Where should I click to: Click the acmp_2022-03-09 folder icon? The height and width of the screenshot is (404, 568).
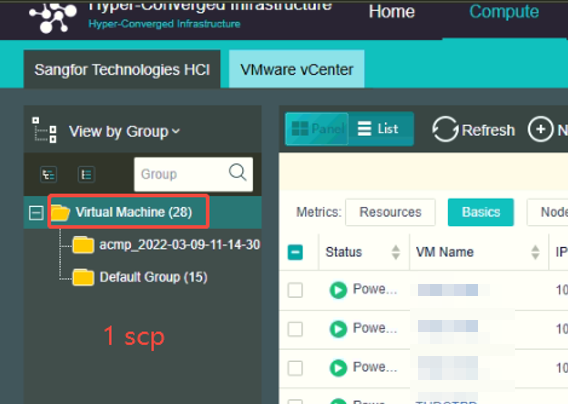pos(83,245)
